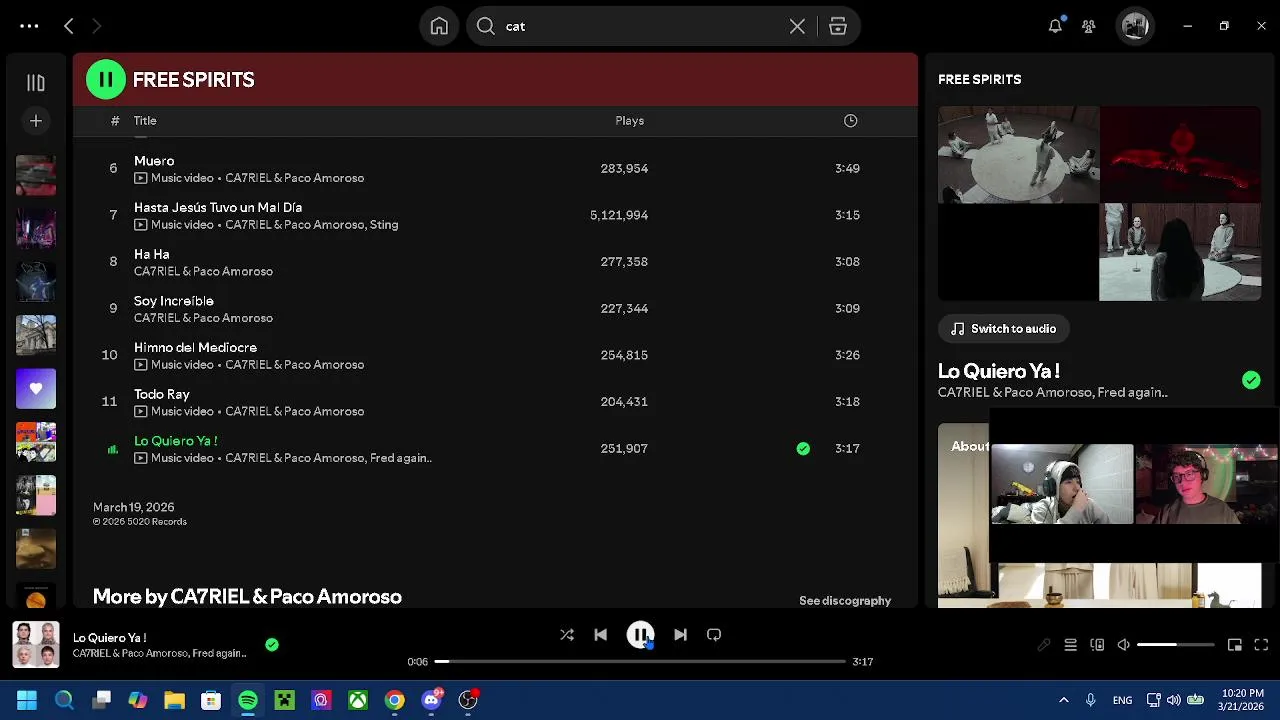
Task: Click the Lo Quiero Ya ! title in tracklist
Action: pyautogui.click(x=176, y=440)
